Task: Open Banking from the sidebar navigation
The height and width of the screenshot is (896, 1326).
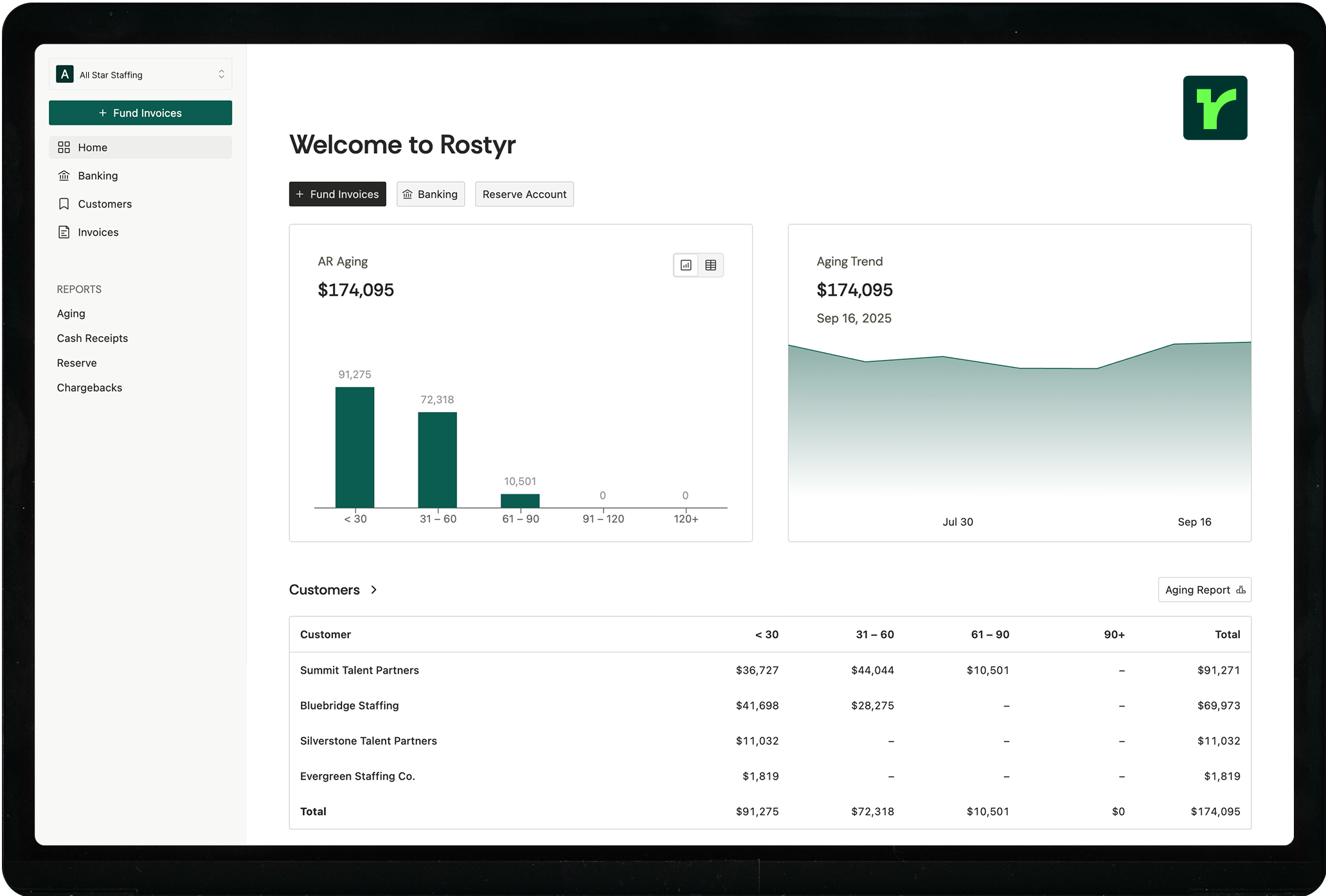Action: point(98,175)
